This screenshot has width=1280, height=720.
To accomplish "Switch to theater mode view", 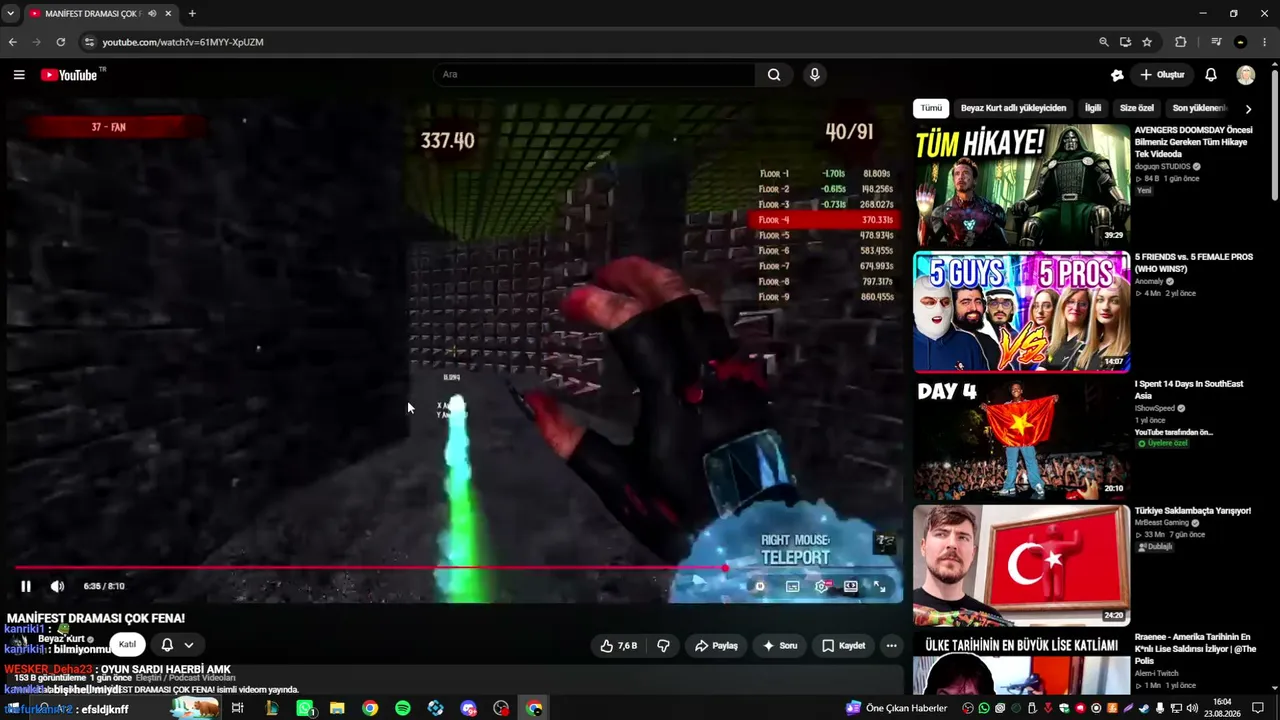I will [850, 587].
